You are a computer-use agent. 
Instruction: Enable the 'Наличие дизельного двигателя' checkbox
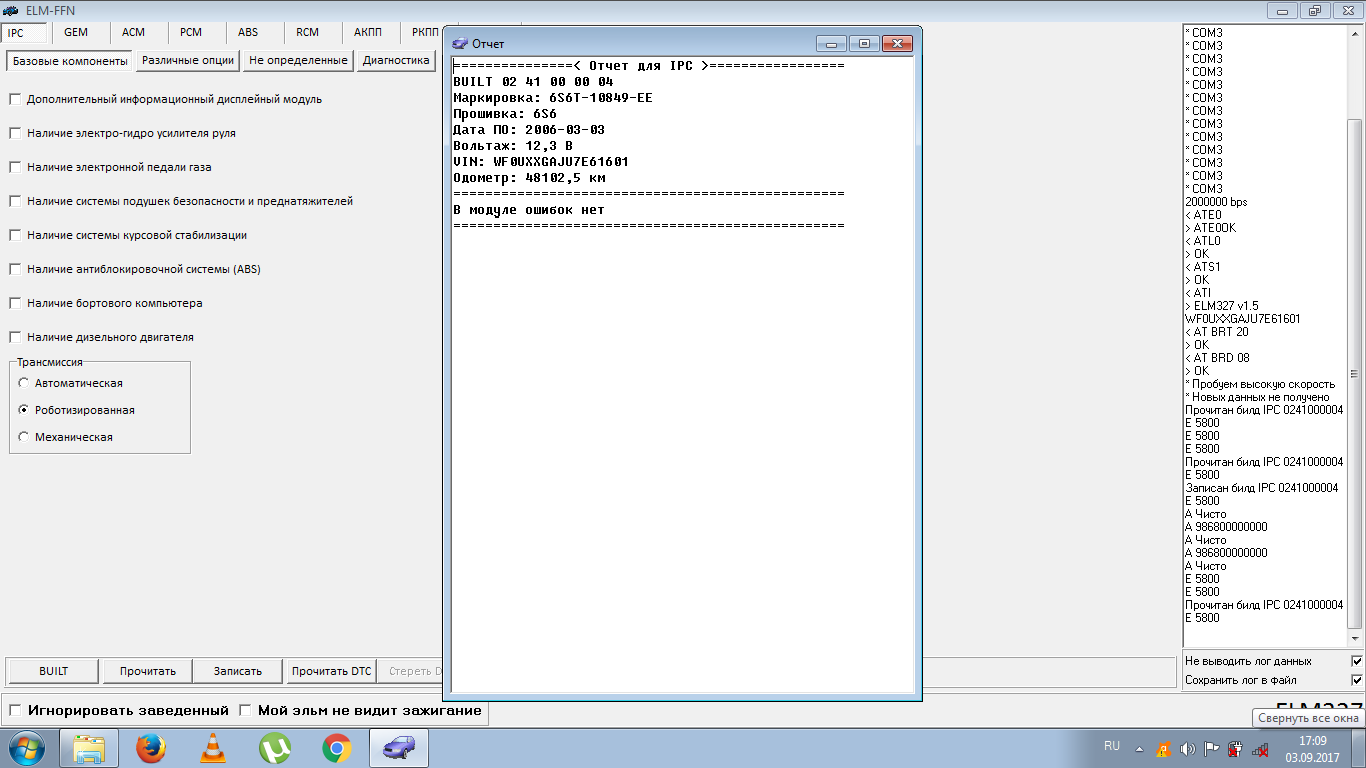[x=15, y=337]
